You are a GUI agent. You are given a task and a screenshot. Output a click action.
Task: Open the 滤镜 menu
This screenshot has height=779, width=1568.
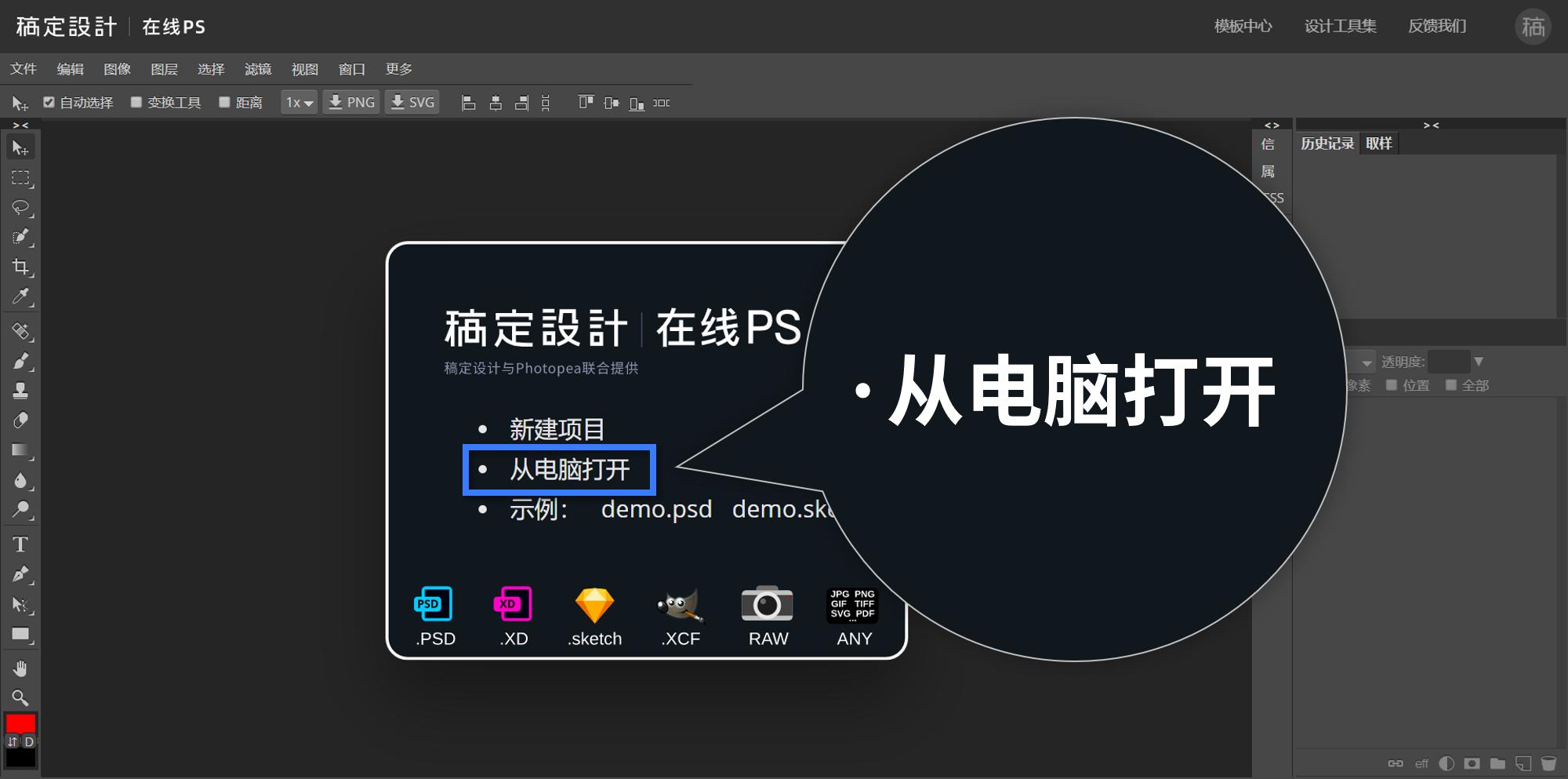coord(258,69)
